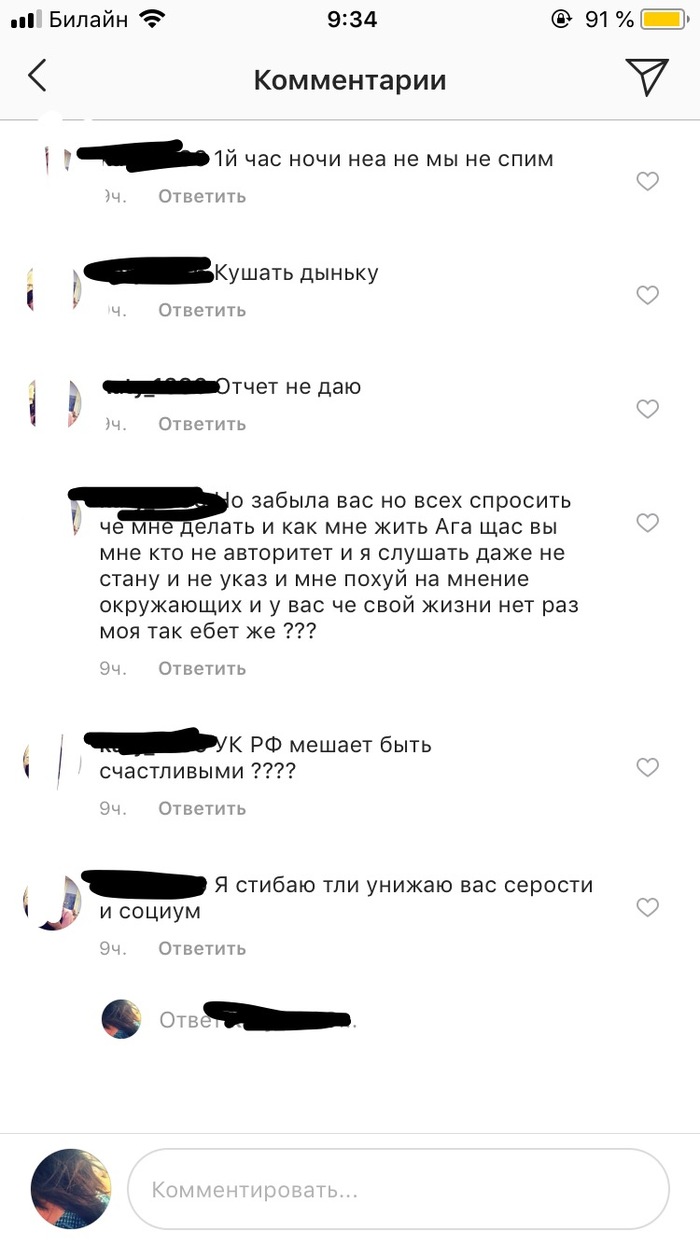Heart the 'УК РФ мешает быть' comment

[x=648, y=767]
